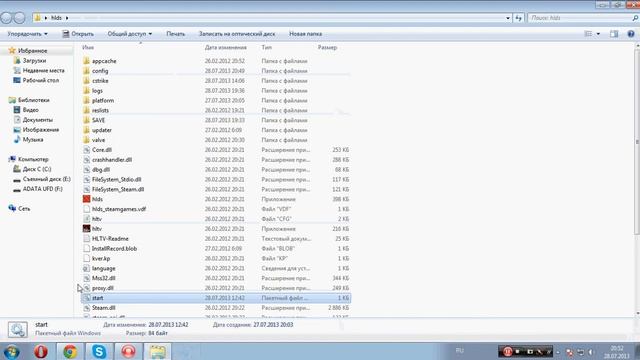Select the config folder icon
640x360 pixels.
(x=86, y=71)
